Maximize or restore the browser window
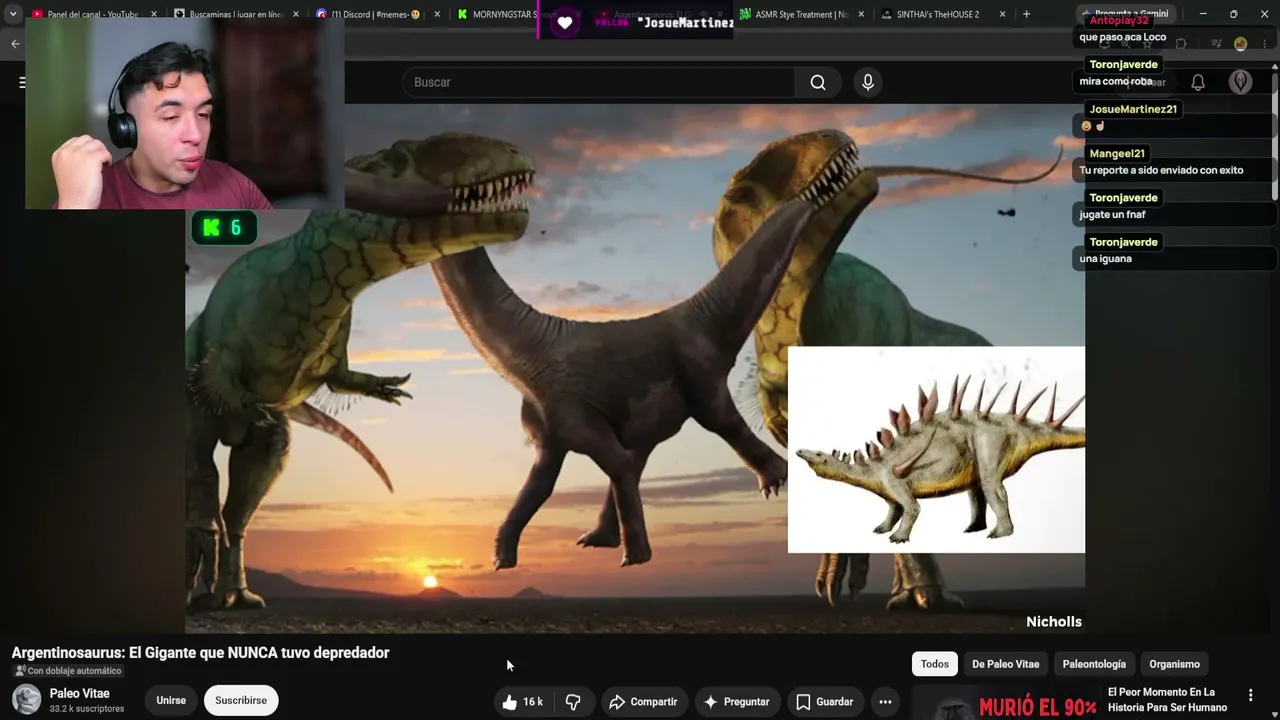Viewport: 1280px width, 720px height. point(1233,14)
